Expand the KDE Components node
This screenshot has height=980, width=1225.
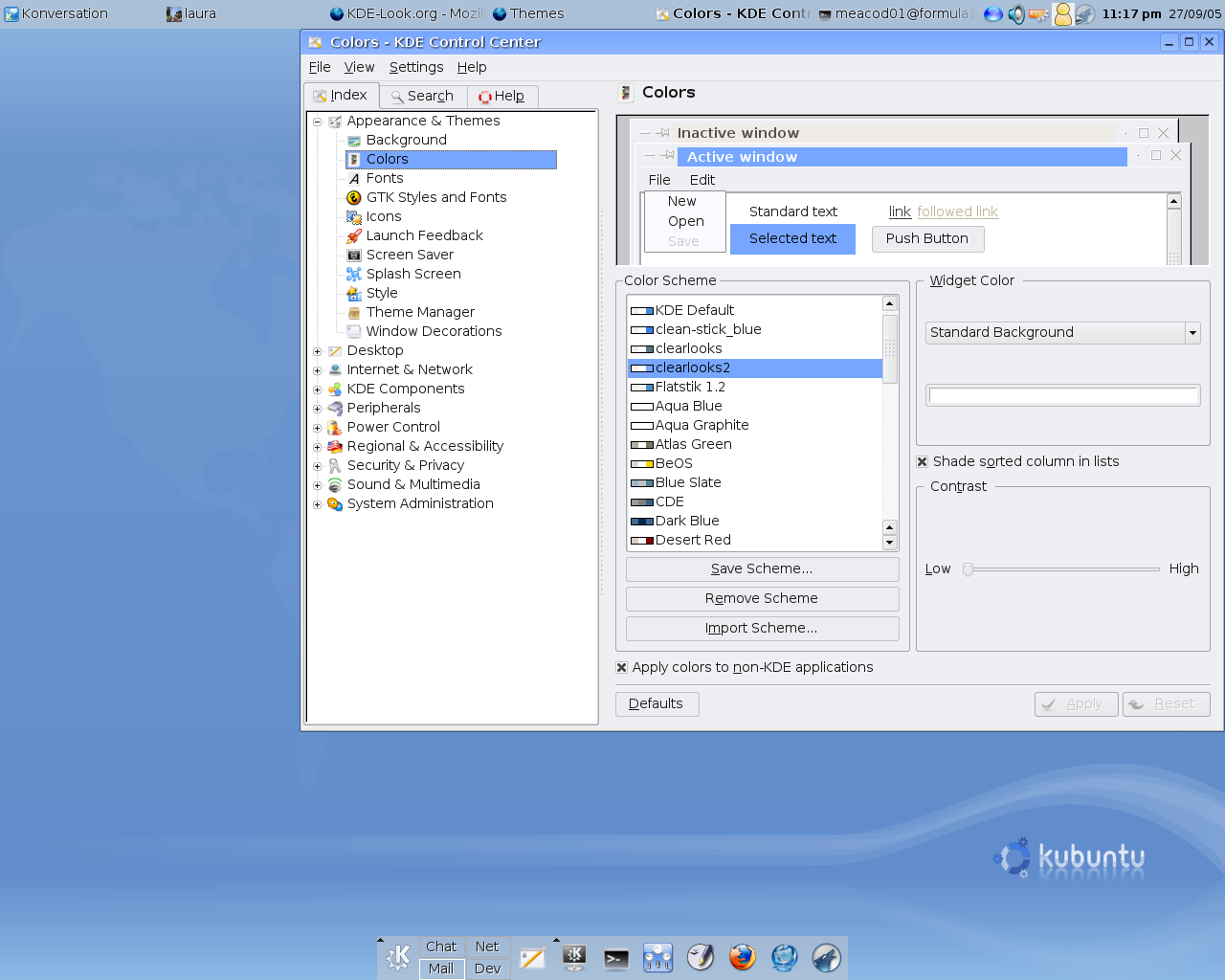coord(318,390)
